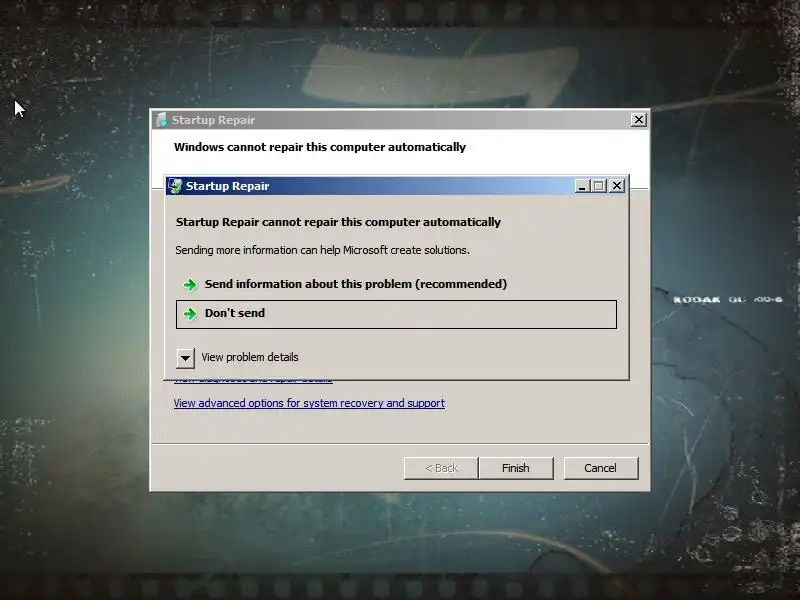Screen dimensions: 800x600
Task: Close the inner Startup Repair dialog
Action: coord(617,186)
